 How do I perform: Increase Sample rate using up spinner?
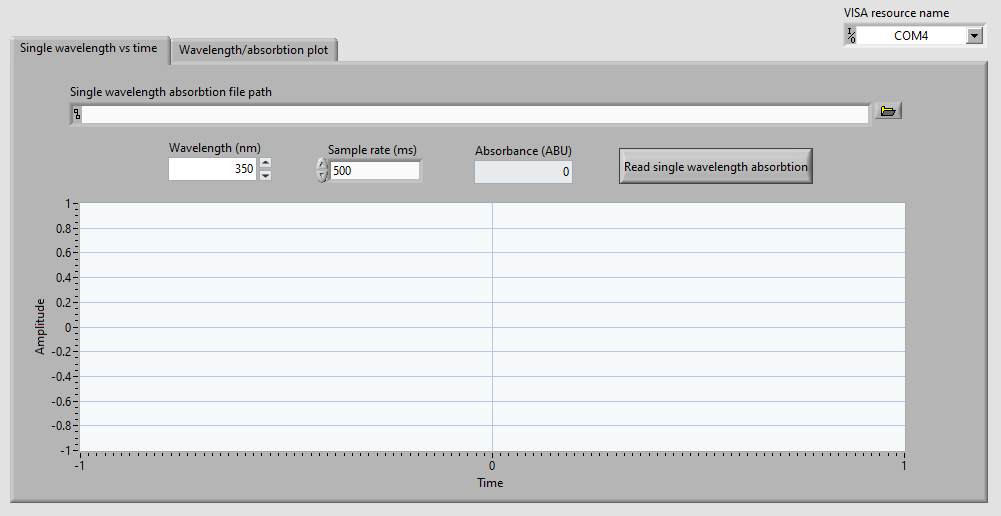[x=322, y=165]
